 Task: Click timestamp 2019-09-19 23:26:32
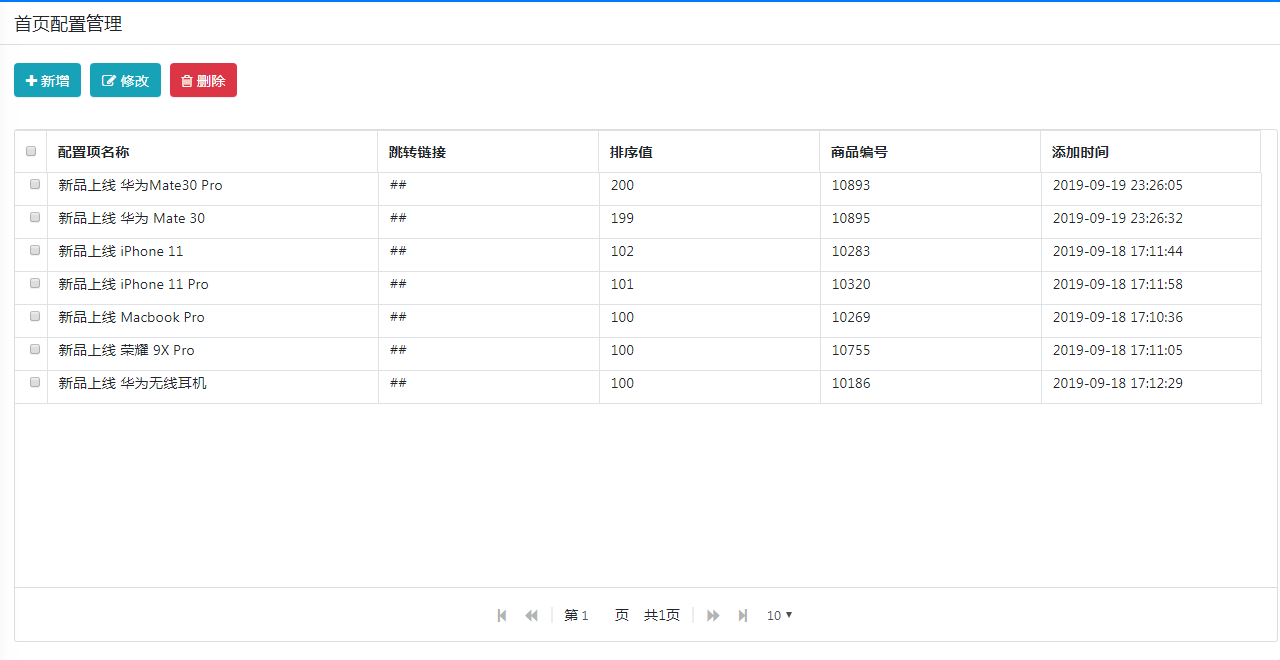click(x=1118, y=218)
